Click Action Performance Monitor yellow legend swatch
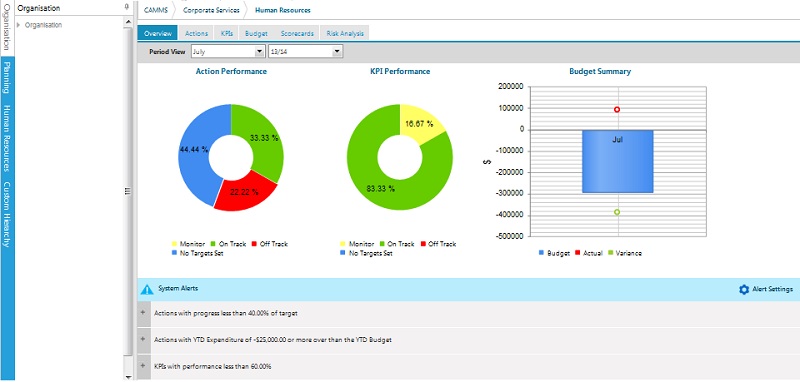800x382 pixels. pos(174,244)
